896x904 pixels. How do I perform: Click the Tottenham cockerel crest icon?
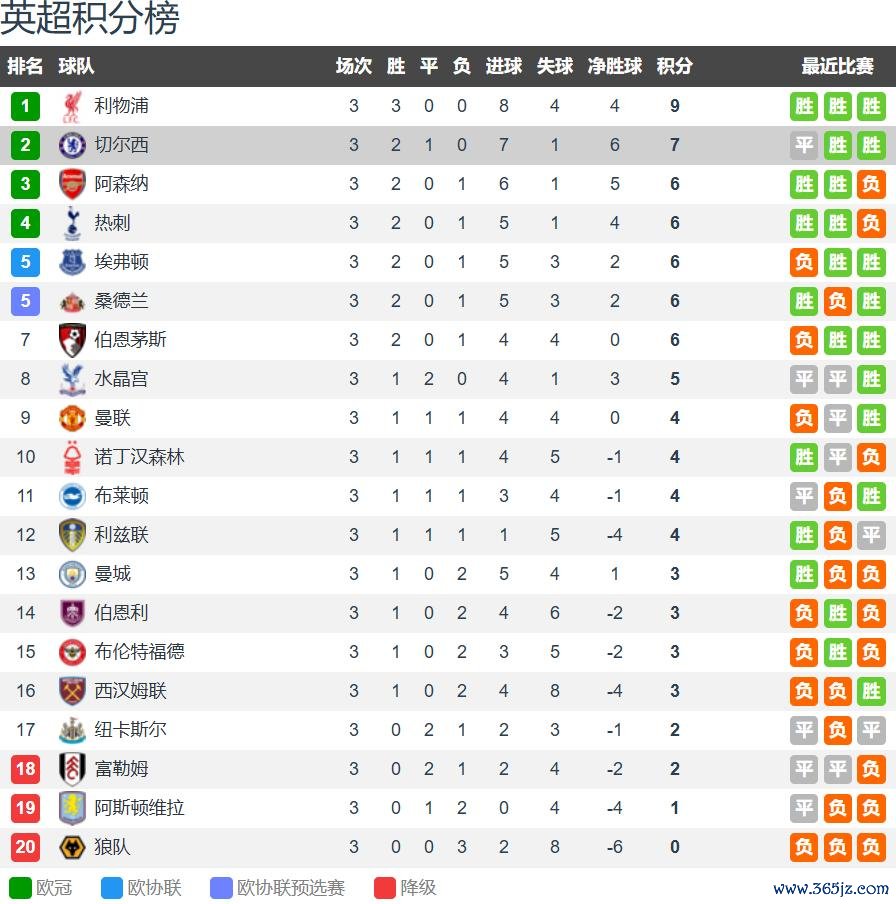click(x=72, y=223)
